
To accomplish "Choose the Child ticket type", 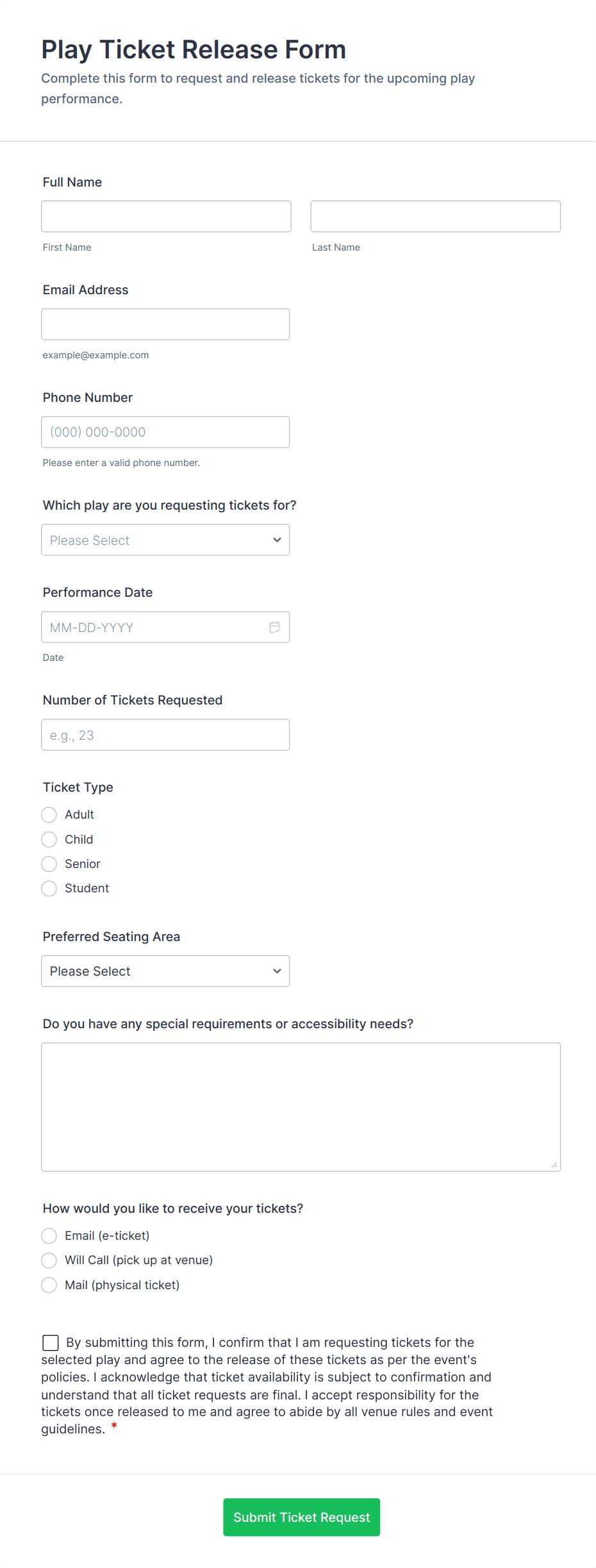I will (49, 839).
